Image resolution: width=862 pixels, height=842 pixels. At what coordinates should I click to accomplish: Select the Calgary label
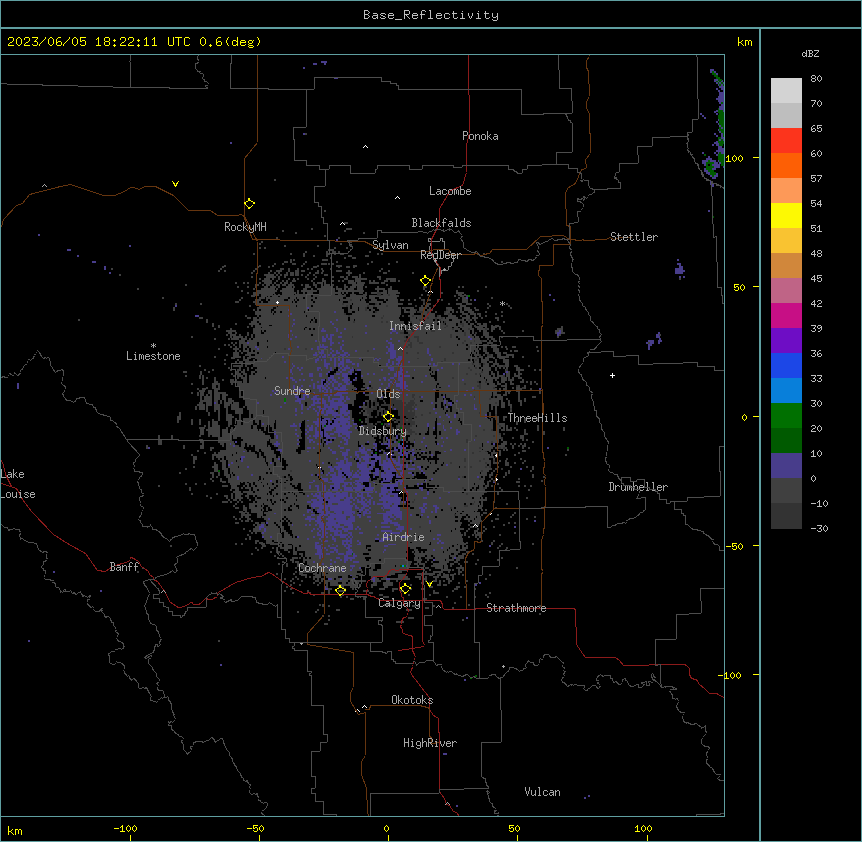click(x=399, y=603)
